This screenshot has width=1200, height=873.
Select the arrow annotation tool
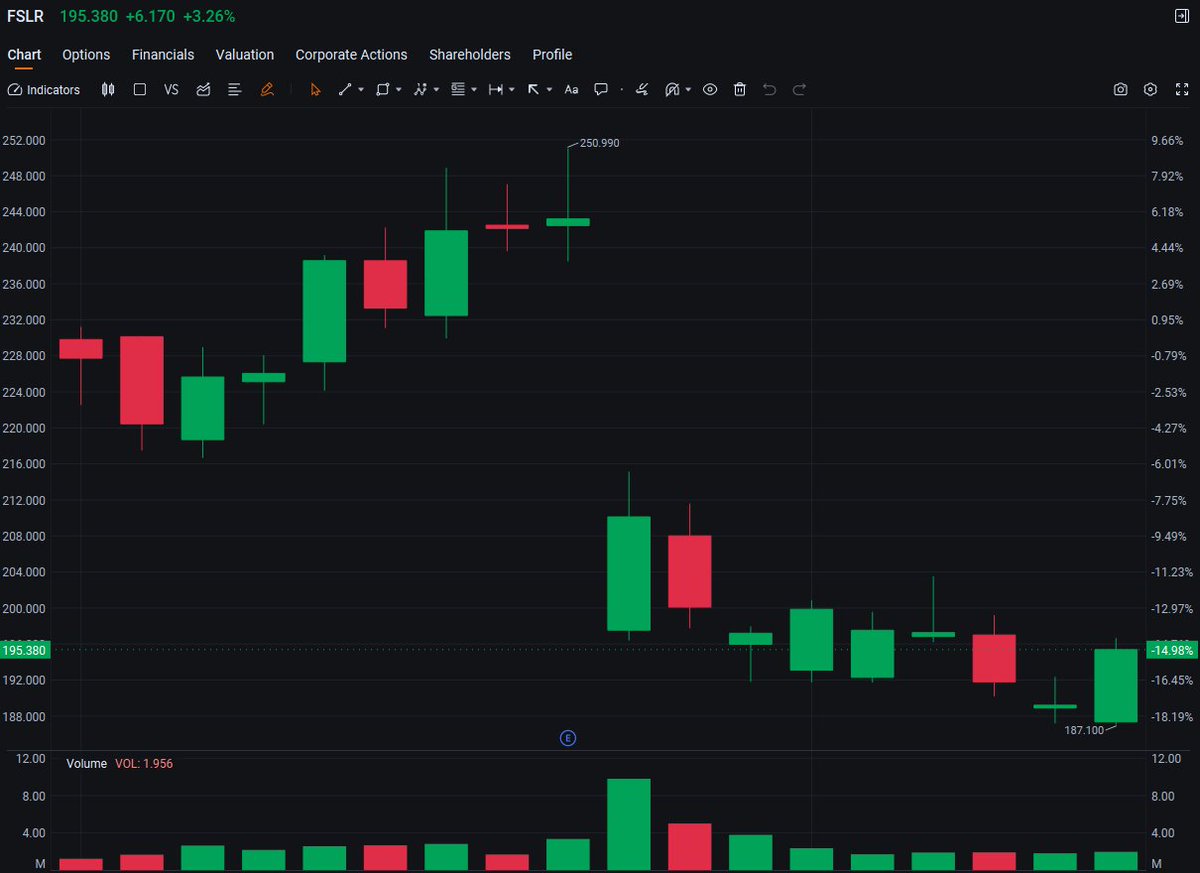point(533,89)
